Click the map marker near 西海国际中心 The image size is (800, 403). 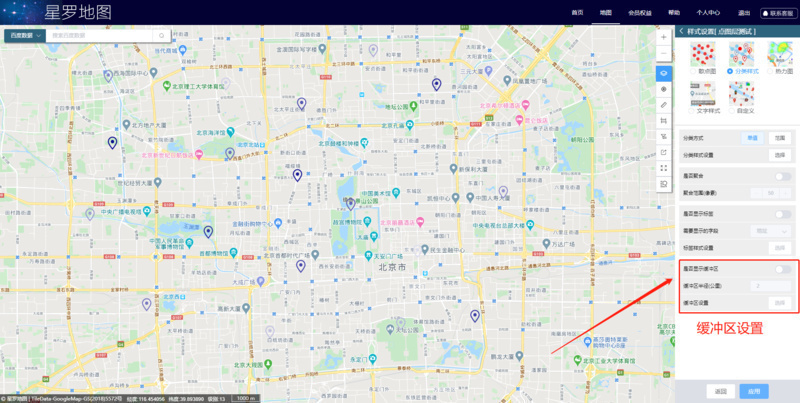tap(108, 76)
